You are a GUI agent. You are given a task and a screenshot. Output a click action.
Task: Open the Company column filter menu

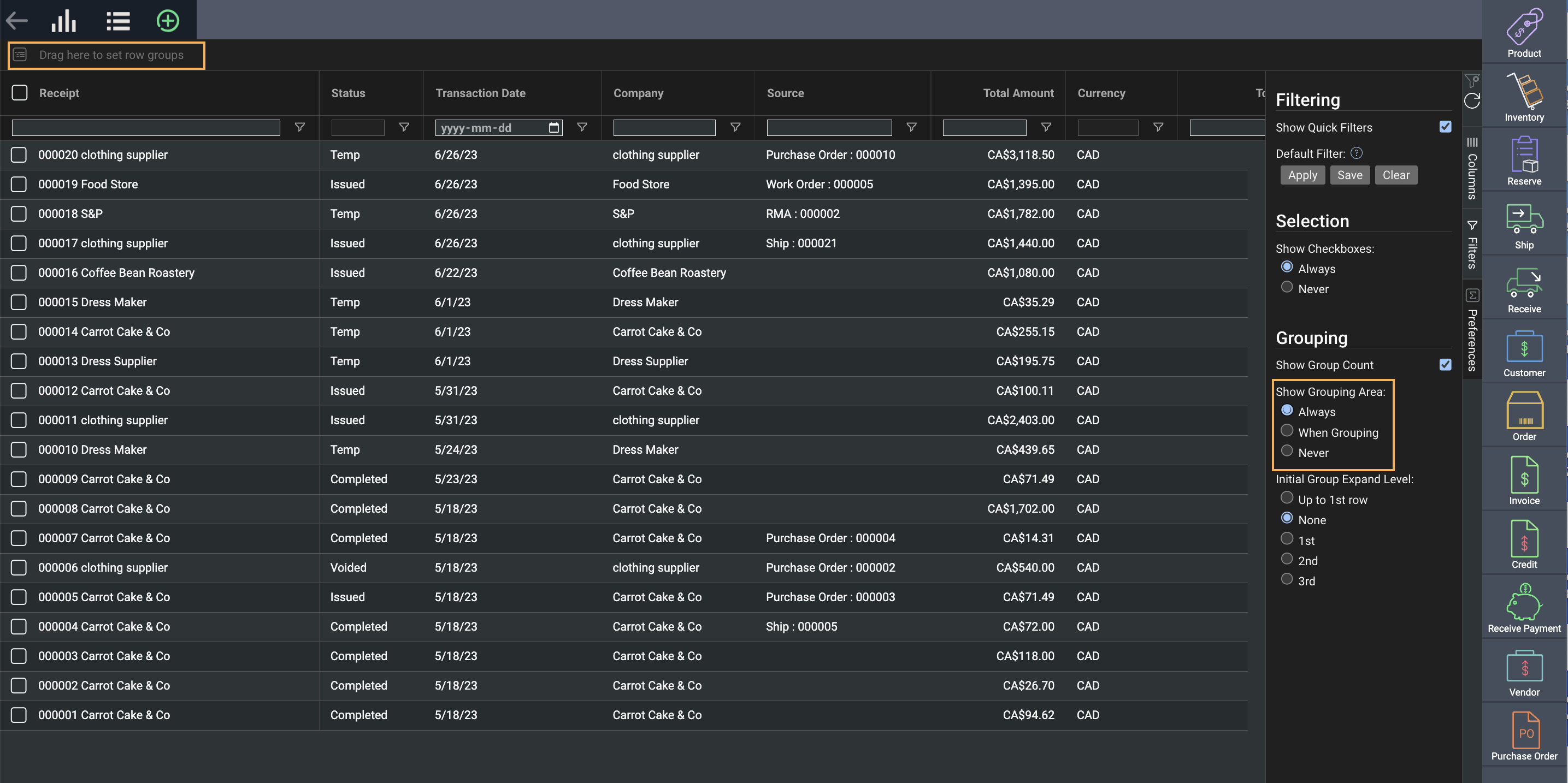[735, 127]
